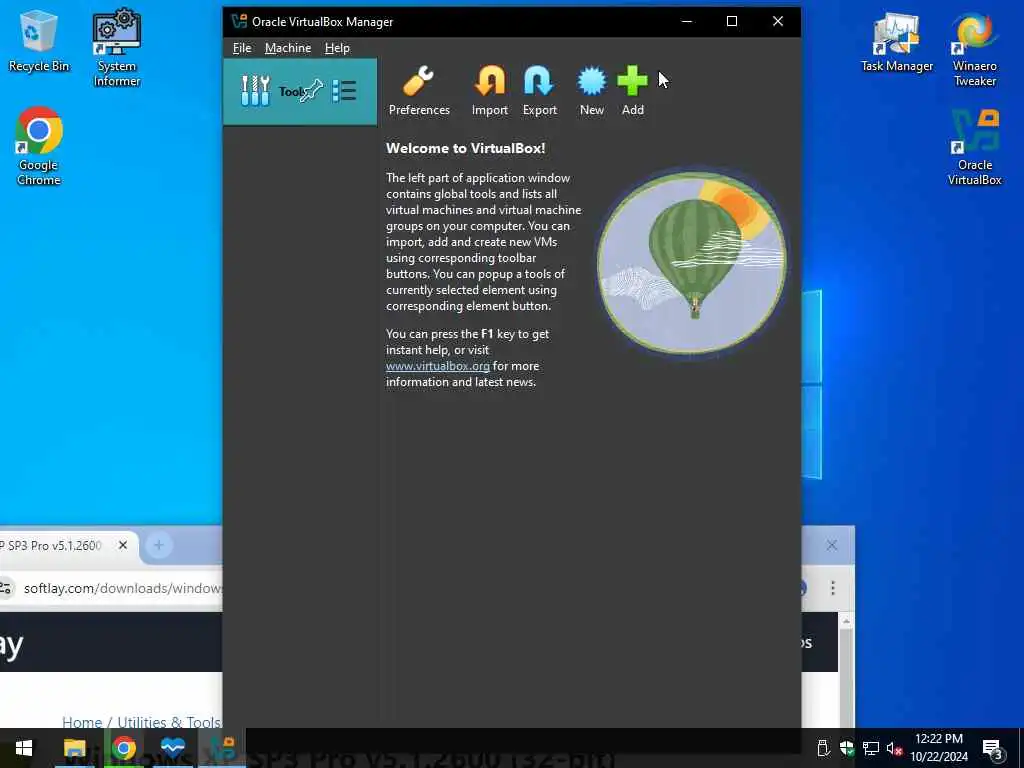Select the Task Manager desktop shortcut
This screenshot has width=1024, height=768.
click(x=897, y=42)
